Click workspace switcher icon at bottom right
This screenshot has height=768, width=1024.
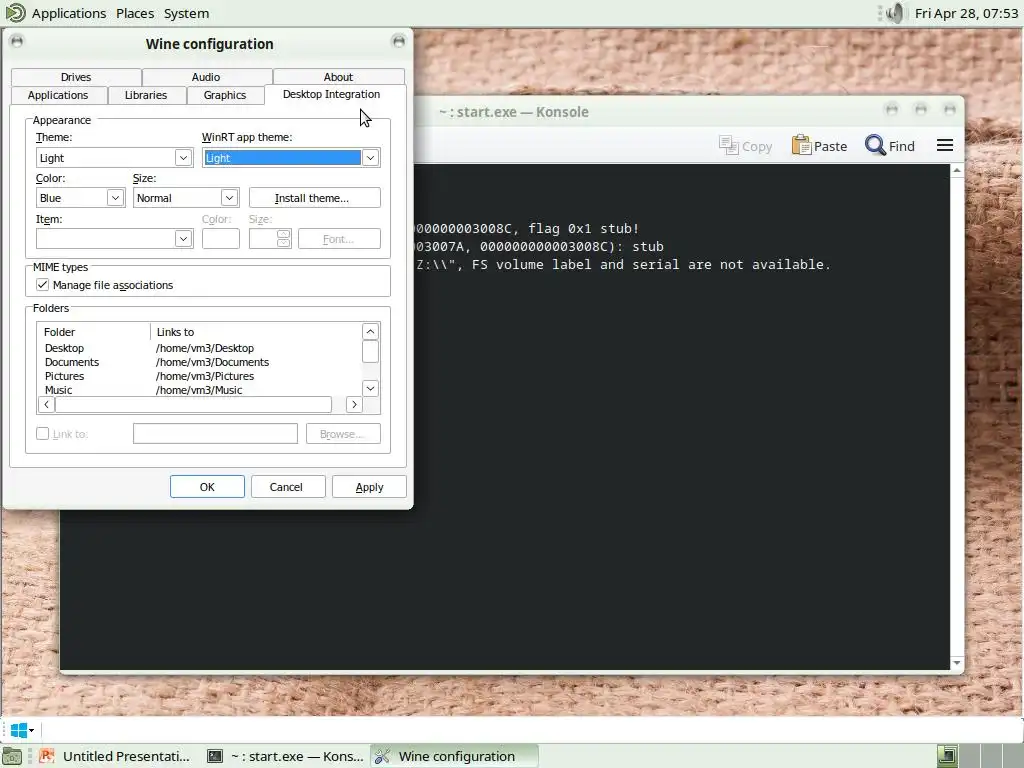pyautogui.click(x=948, y=756)
